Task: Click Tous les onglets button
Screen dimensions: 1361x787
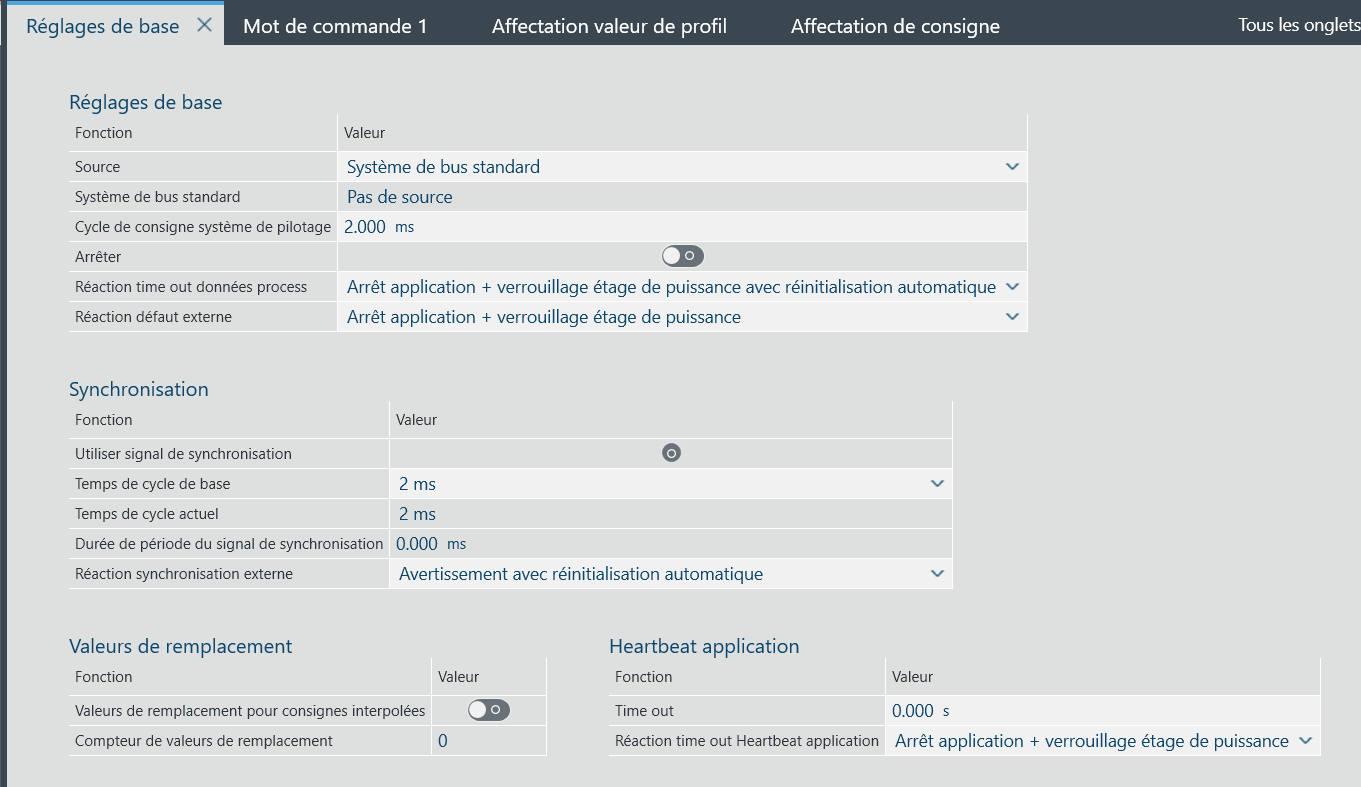Action: click(x=1298, y=25)
